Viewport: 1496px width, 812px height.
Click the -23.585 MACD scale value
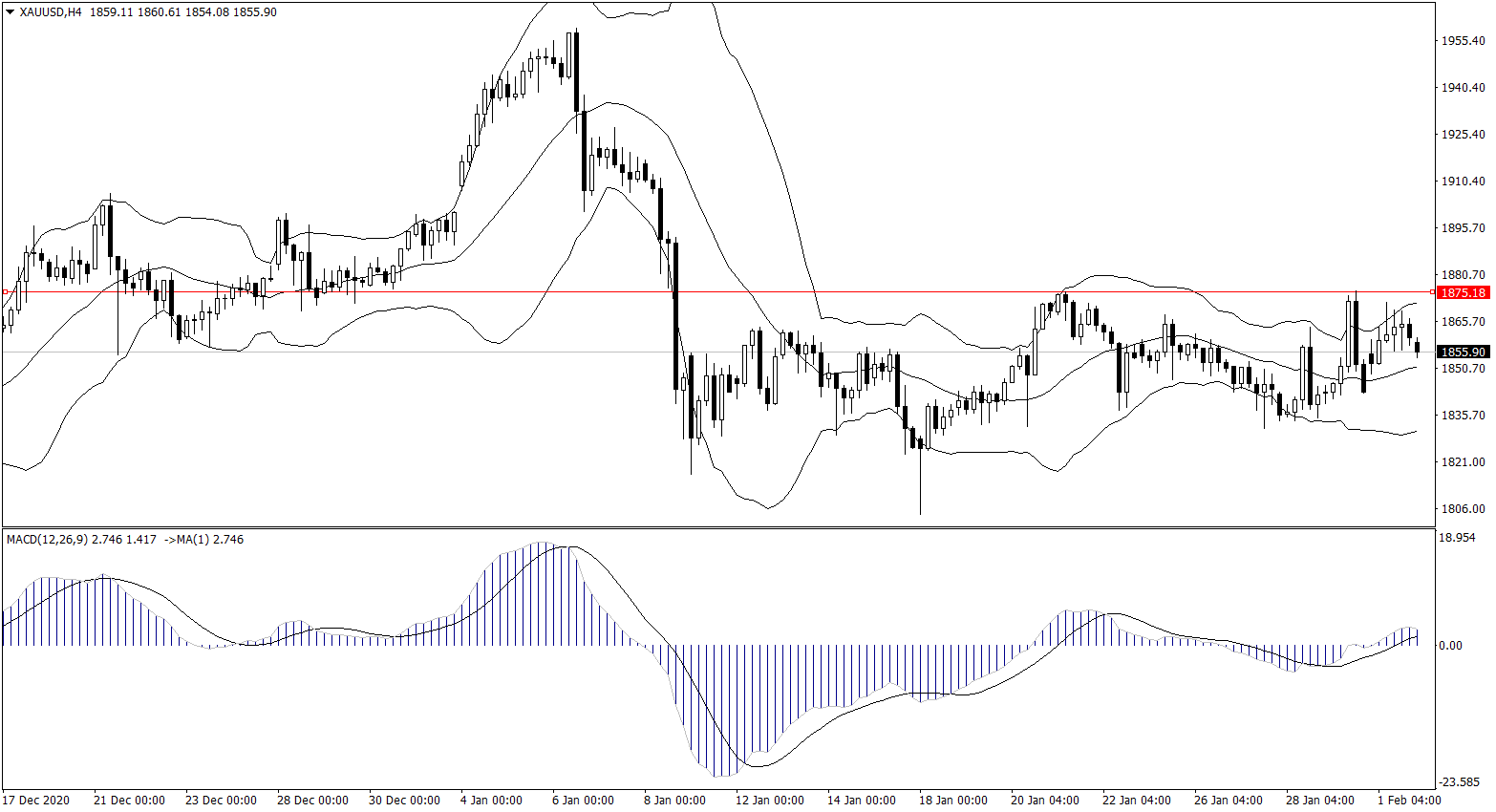pyautogui.click(x=1459, y=782)
